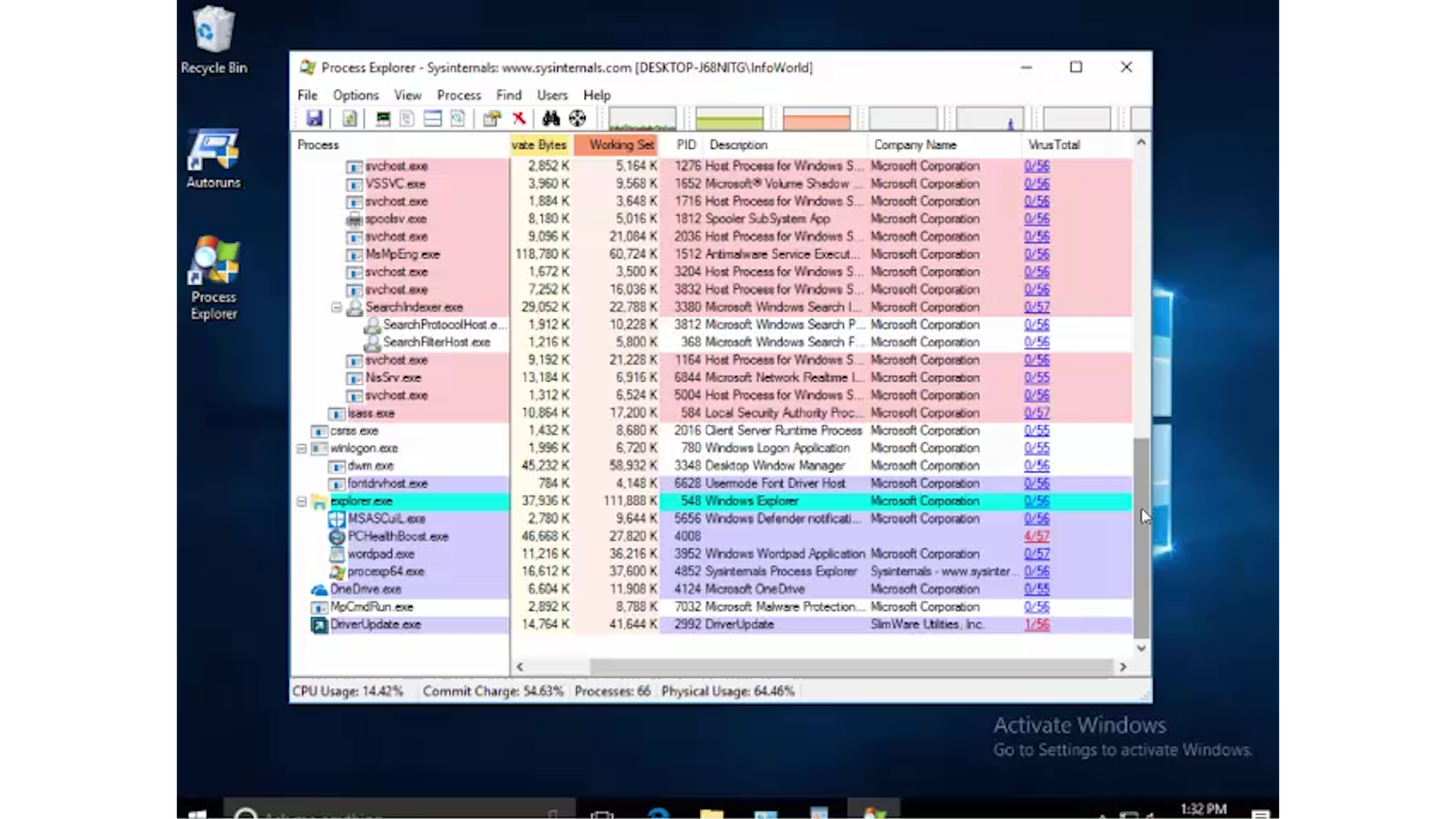This screenshot has width=1456, height=819.
Task: Click the red X Kill Process icon
Action: pyautogui.click(x=519, y=118)
